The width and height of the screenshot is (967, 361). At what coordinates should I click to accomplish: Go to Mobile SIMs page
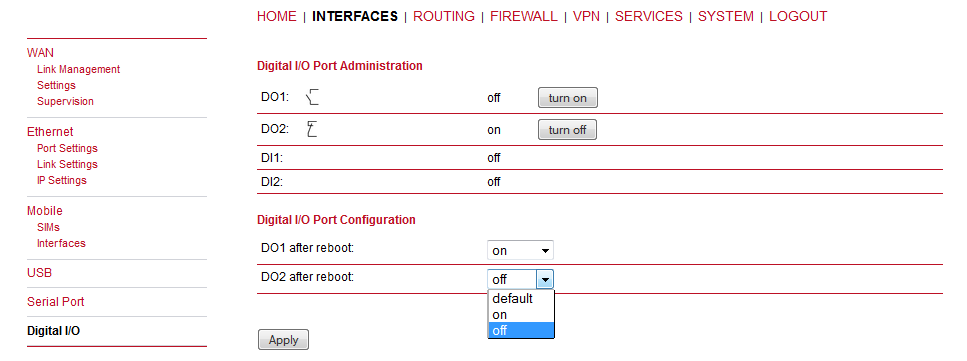[x=48, y=227]
